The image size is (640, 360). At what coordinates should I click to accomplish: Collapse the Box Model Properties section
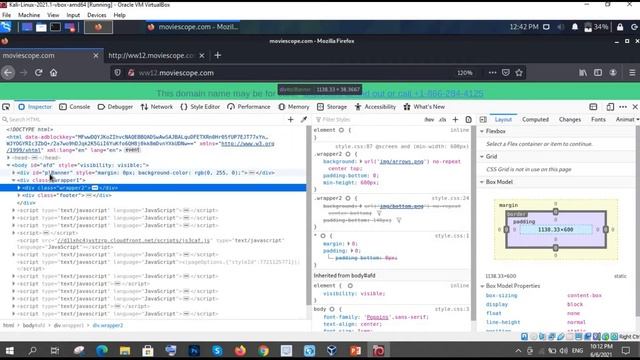tap(482, 286)
